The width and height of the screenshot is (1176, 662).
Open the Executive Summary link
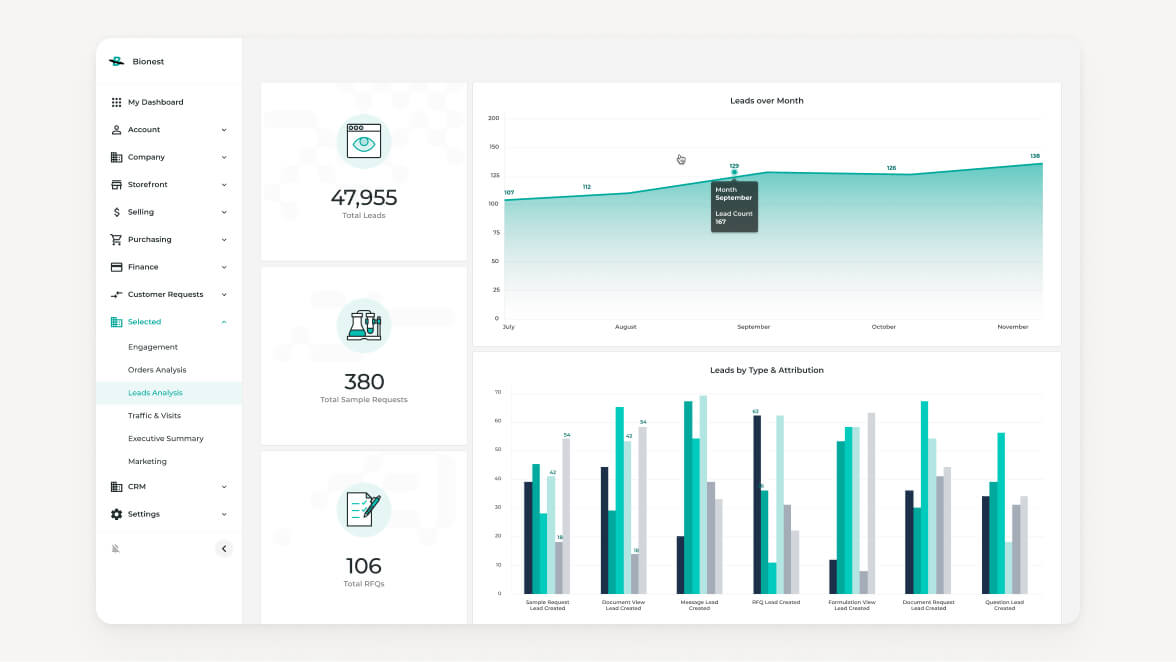[x=165, y=439]
